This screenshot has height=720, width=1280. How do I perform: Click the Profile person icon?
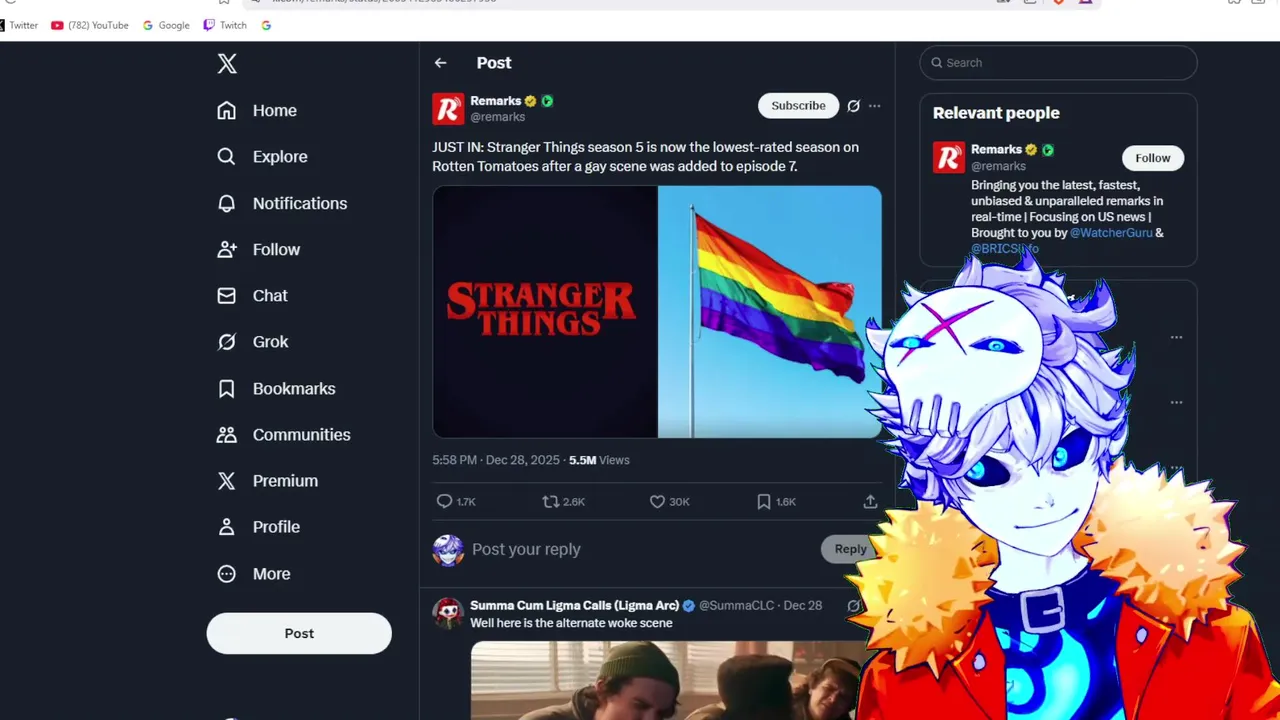click(x=227, y=527)
